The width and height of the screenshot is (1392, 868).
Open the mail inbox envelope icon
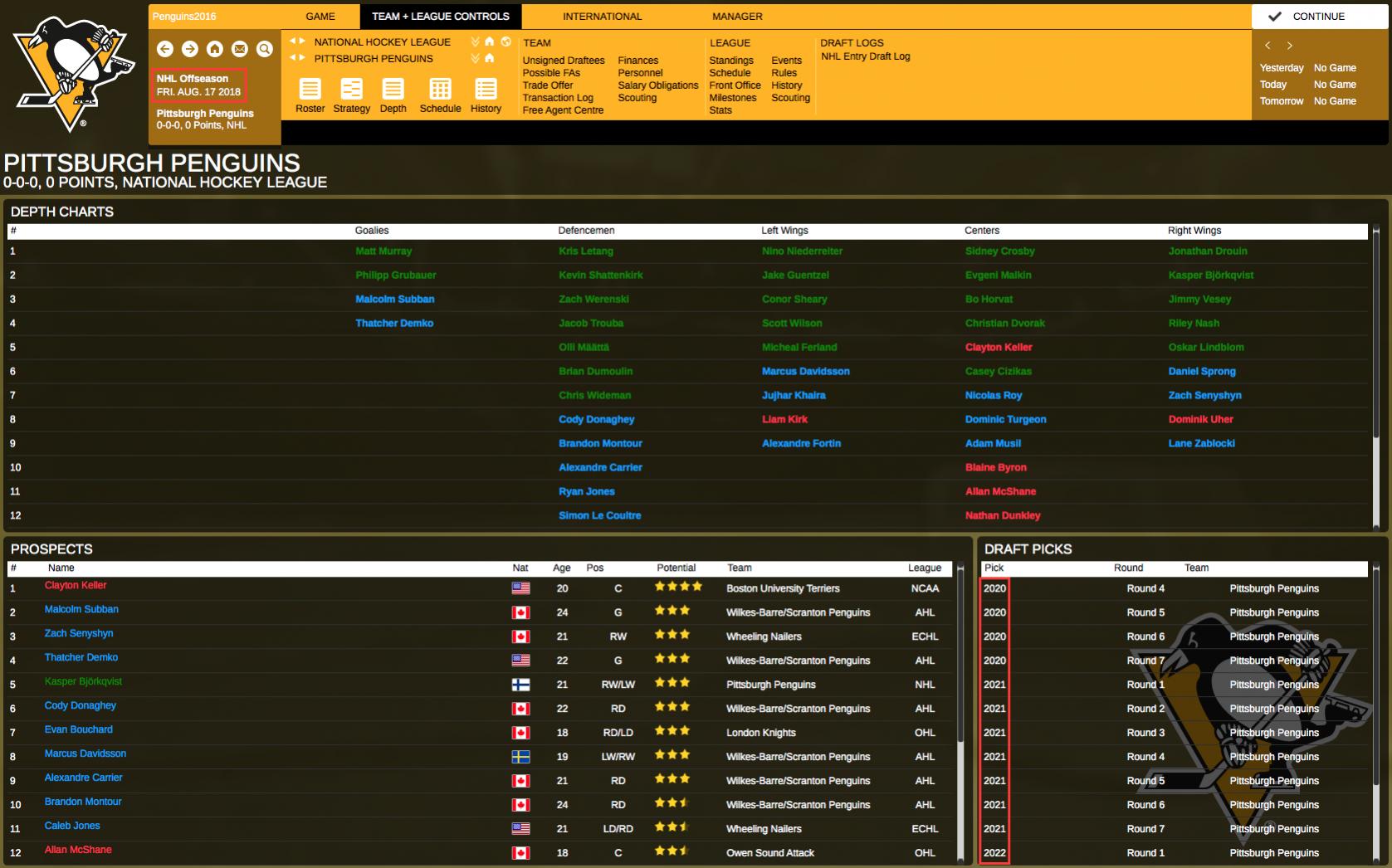[x=240, y=49]
